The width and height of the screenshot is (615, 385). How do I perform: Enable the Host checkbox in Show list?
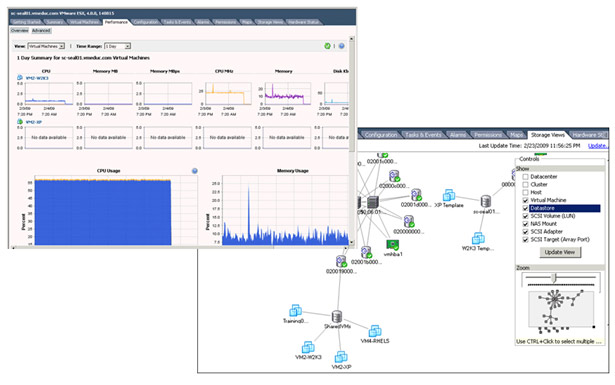[526, 192]
